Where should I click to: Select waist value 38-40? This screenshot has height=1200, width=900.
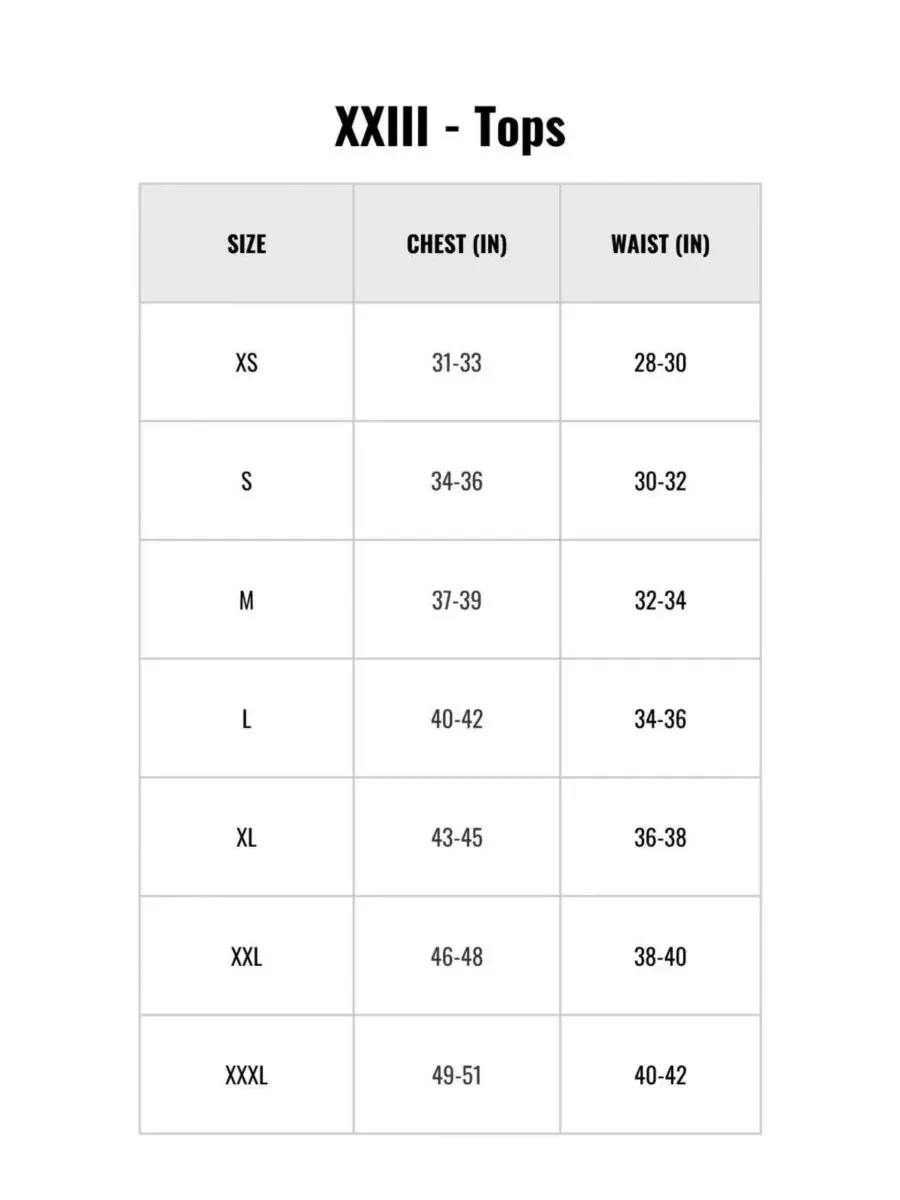coord(660,957)
